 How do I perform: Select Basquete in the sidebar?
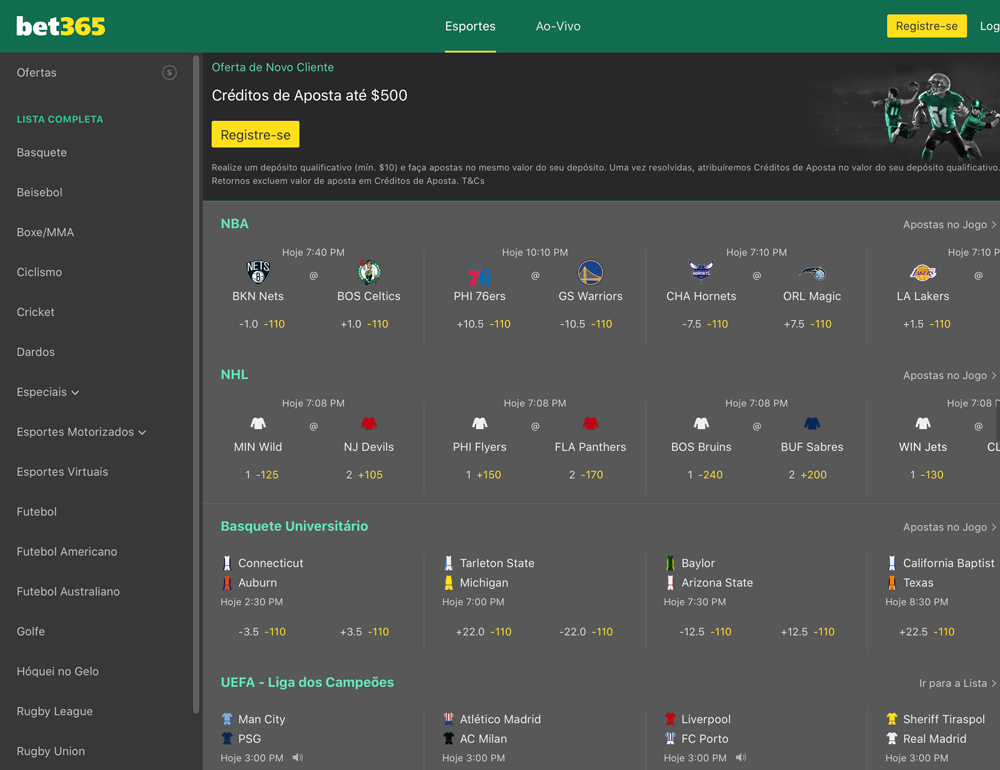click(x=41, y=152)
